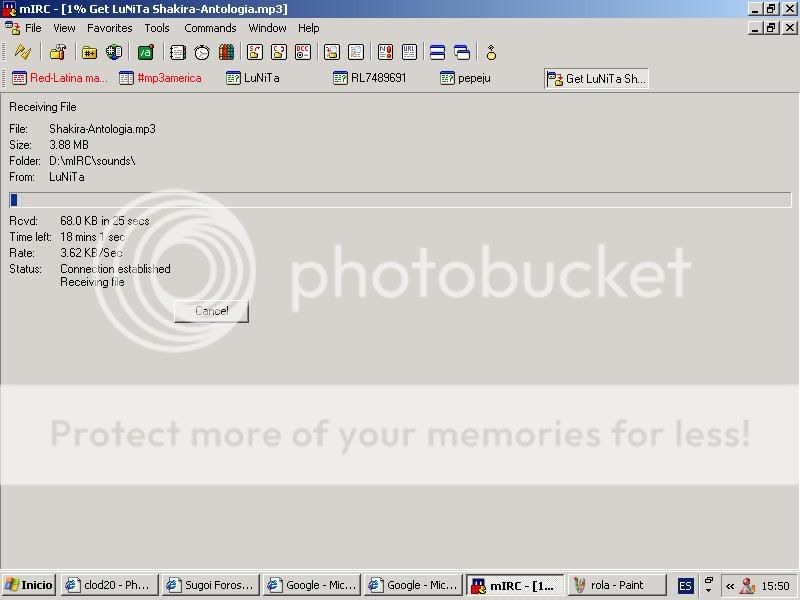The height and width of the screenshot is (600, 800).
Task: Open the DCC Options icon
Action: tap(303, 52)
